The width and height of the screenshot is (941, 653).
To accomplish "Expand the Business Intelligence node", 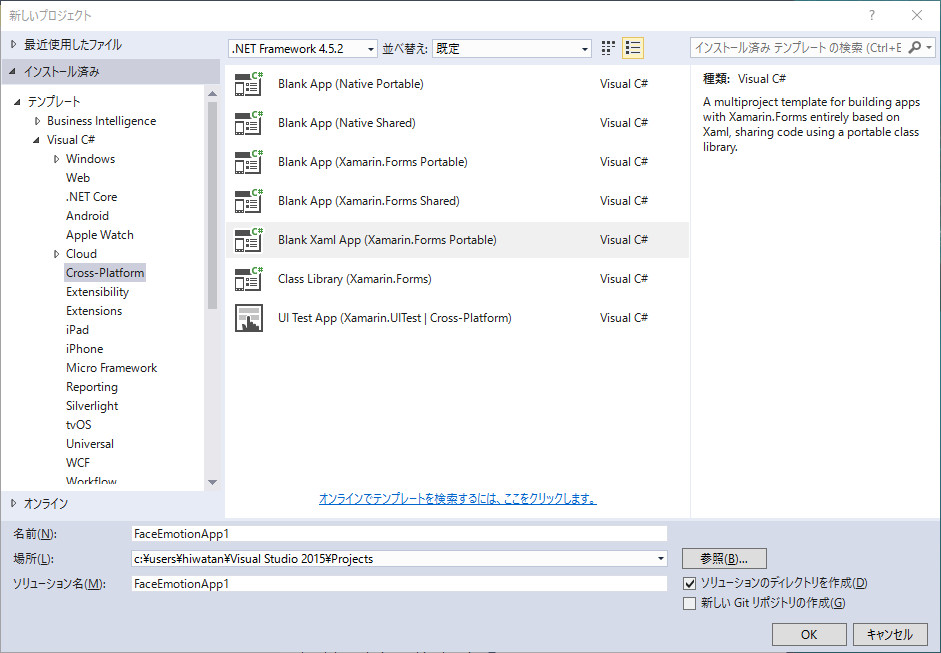I will click(37, 121).
